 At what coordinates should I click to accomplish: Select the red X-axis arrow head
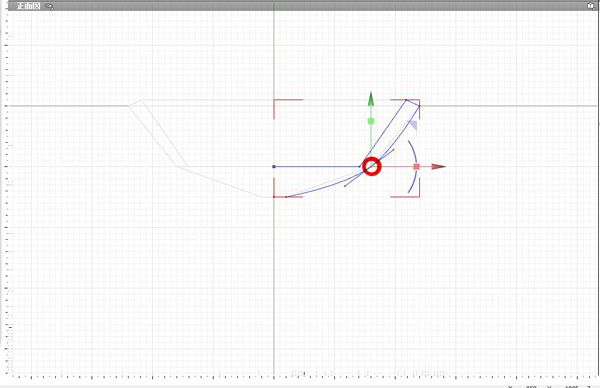coord(439,166)
